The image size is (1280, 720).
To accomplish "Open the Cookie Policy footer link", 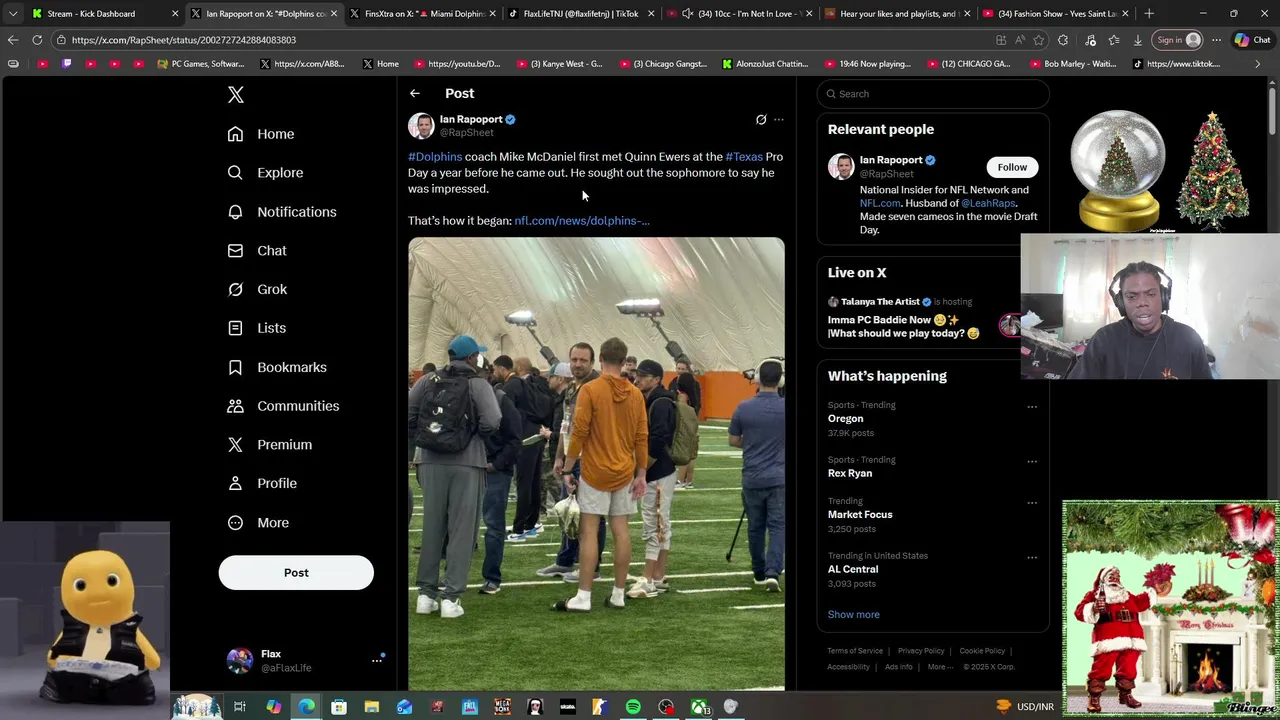I will (x=982, y=651).
